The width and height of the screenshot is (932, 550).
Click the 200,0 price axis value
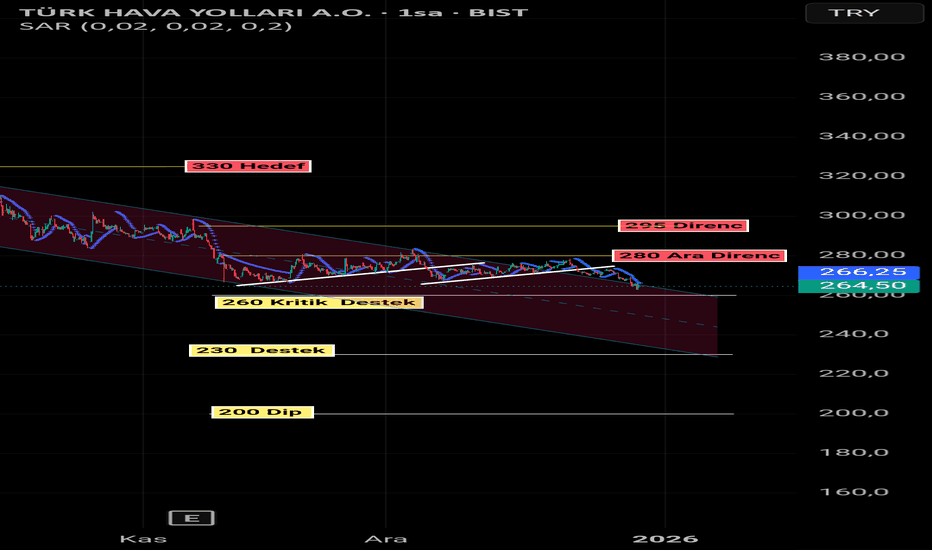pos(854,413)
